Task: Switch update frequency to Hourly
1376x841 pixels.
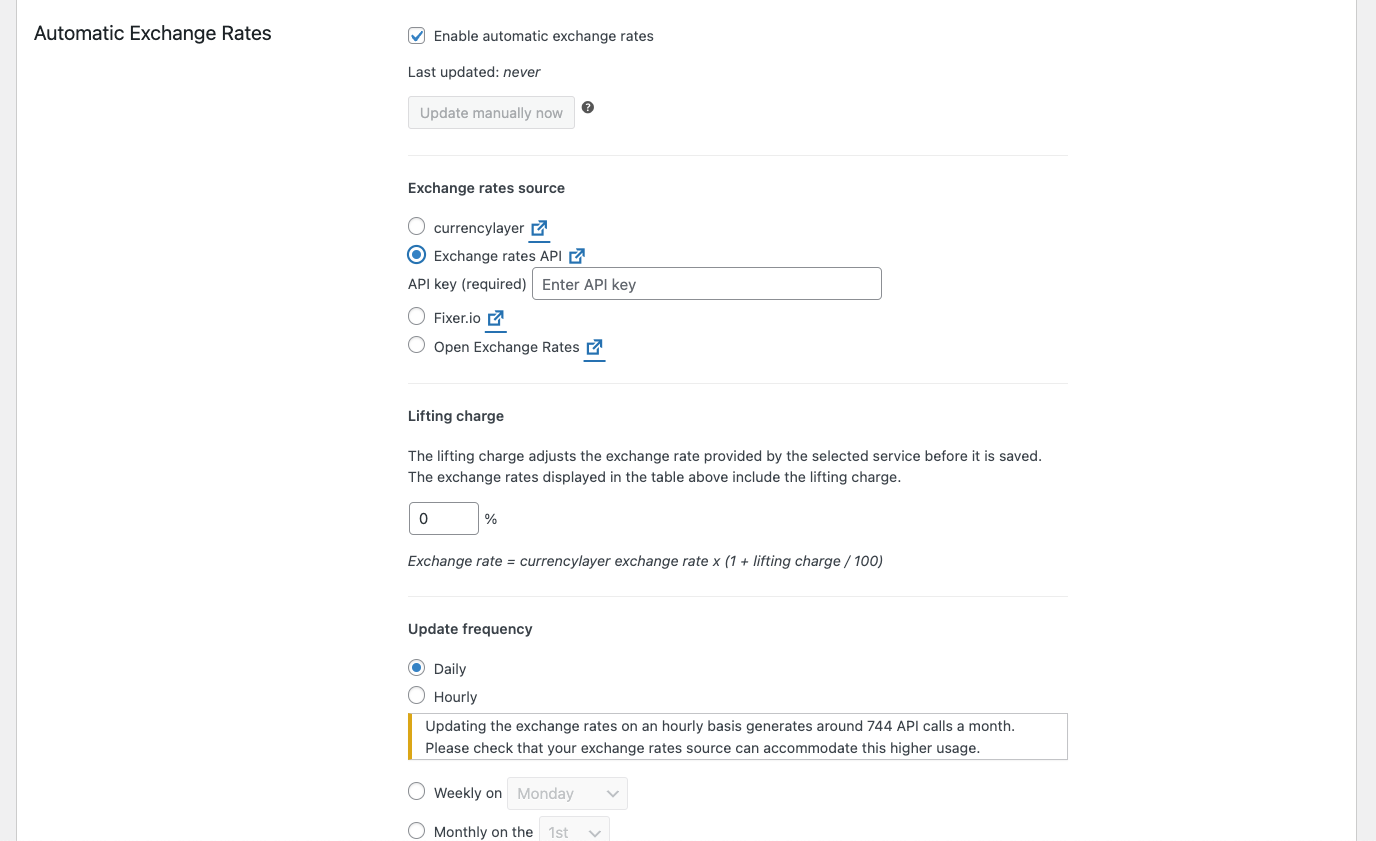Action: (x=416, y=695)
